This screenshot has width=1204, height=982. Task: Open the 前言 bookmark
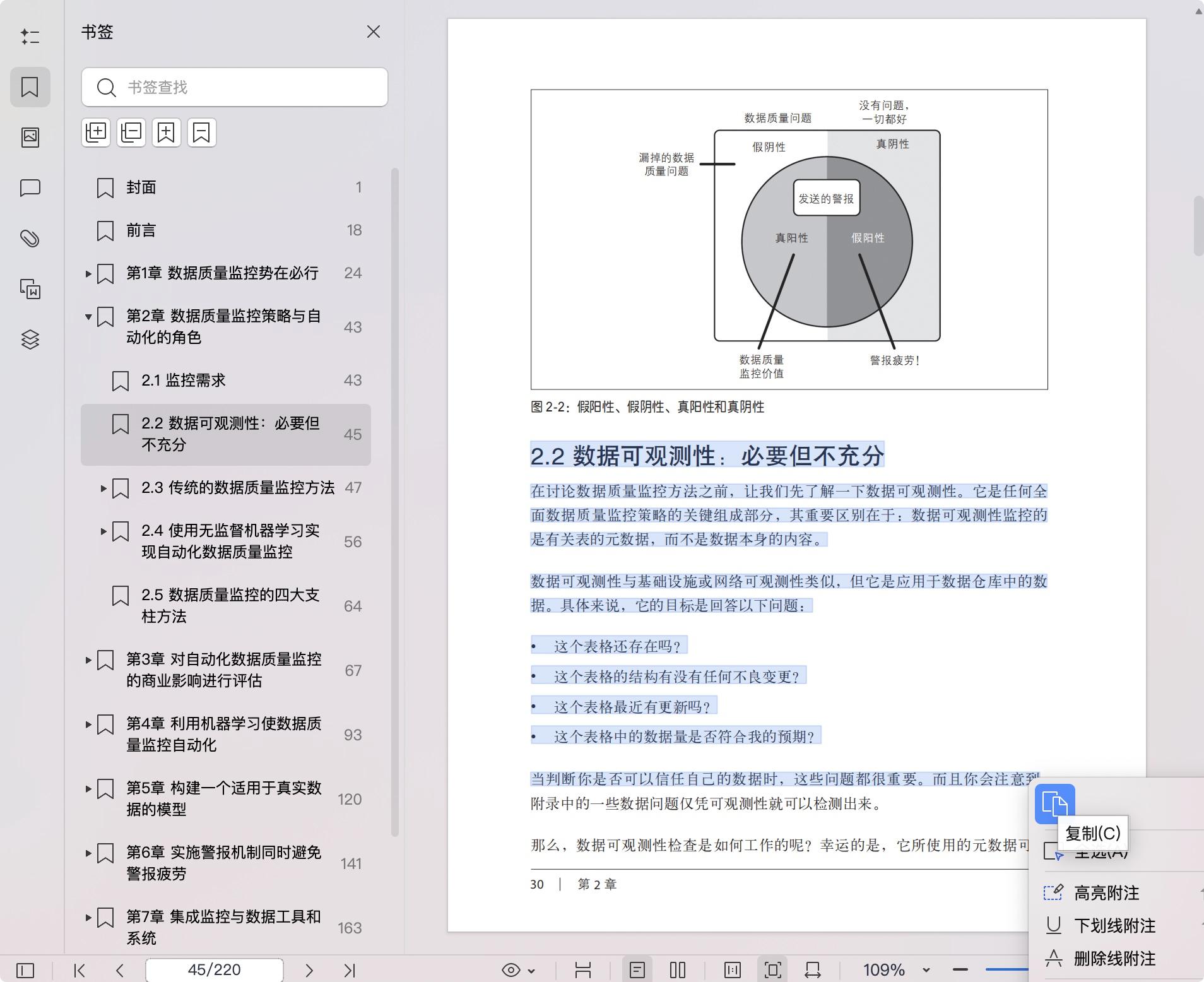[226, 230]
